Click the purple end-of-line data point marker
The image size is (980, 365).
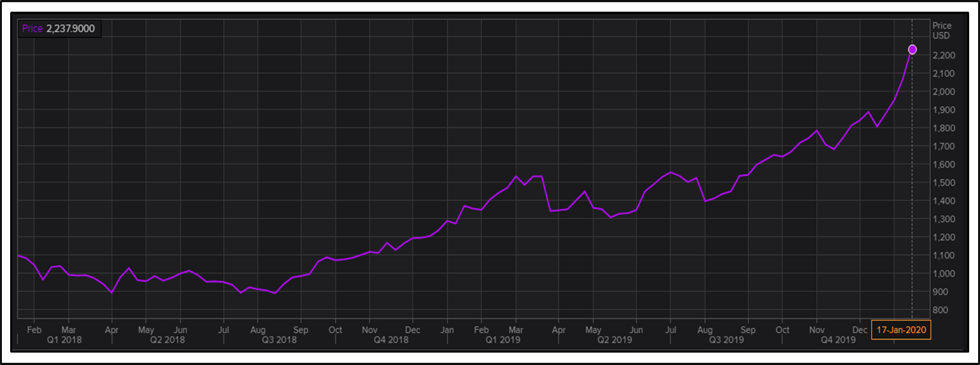tap(912, 49)
